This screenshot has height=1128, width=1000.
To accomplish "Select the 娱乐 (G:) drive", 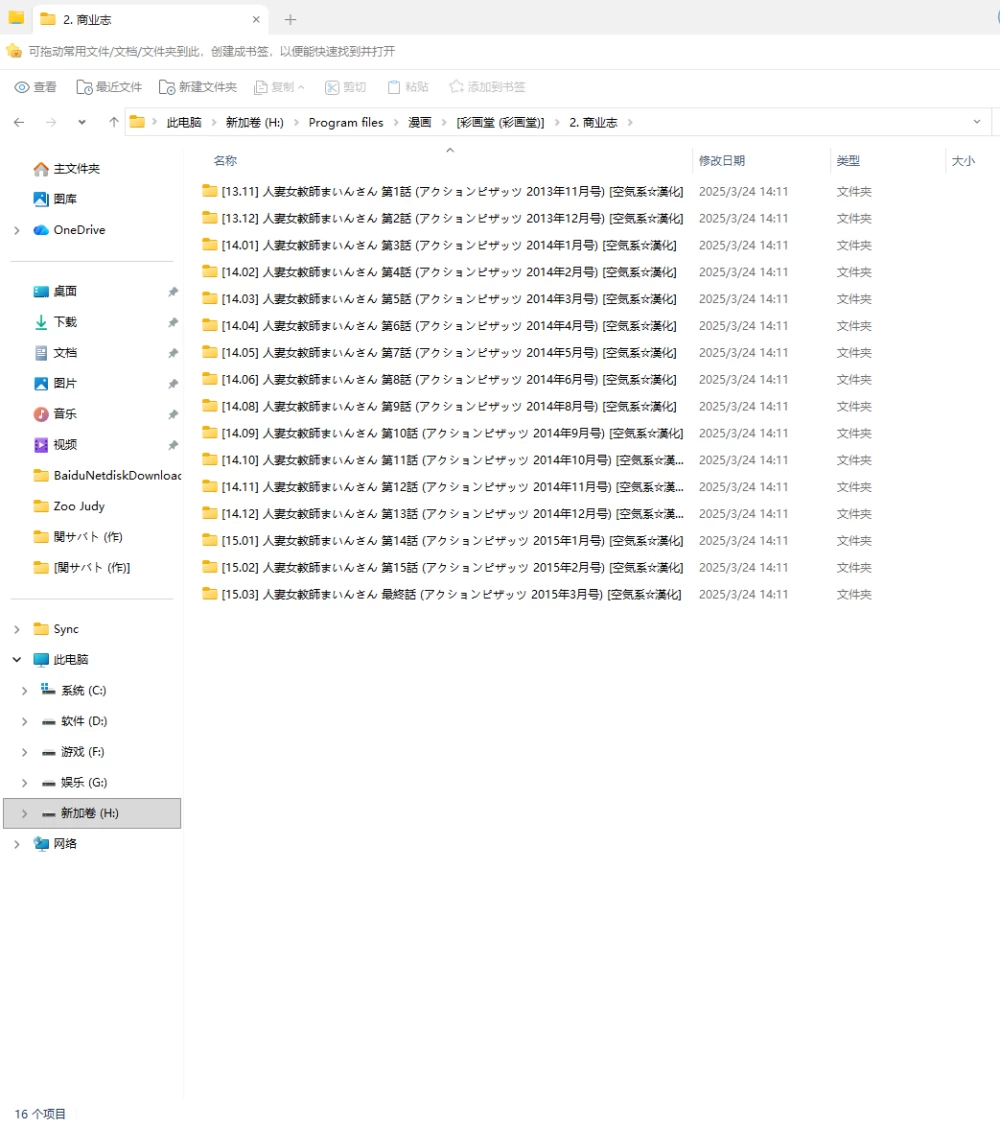I will (x=74, y=782).
